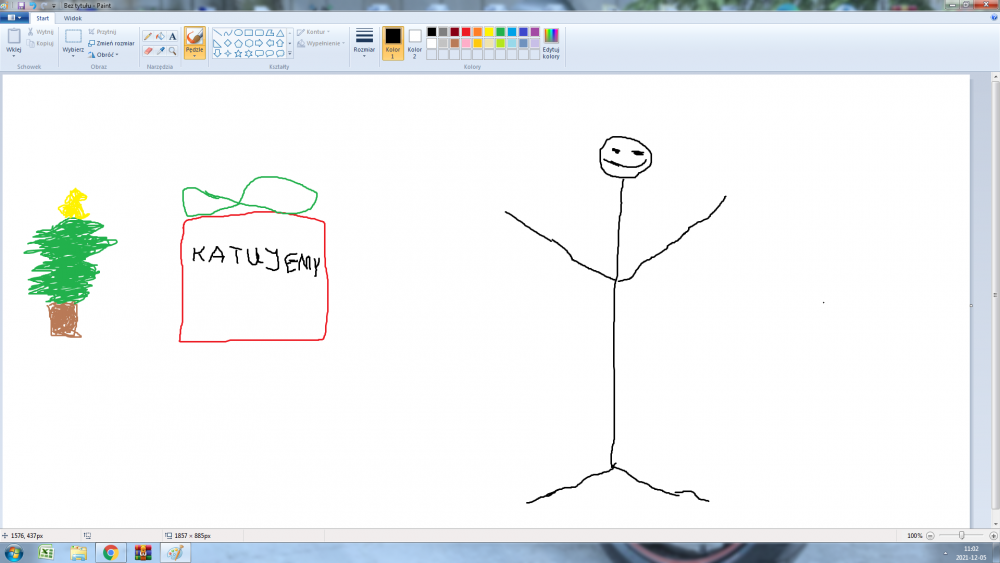Click the Przytnij crop button
The height and width of the screenshot is (563, 1000).
[x=102, y=32]
